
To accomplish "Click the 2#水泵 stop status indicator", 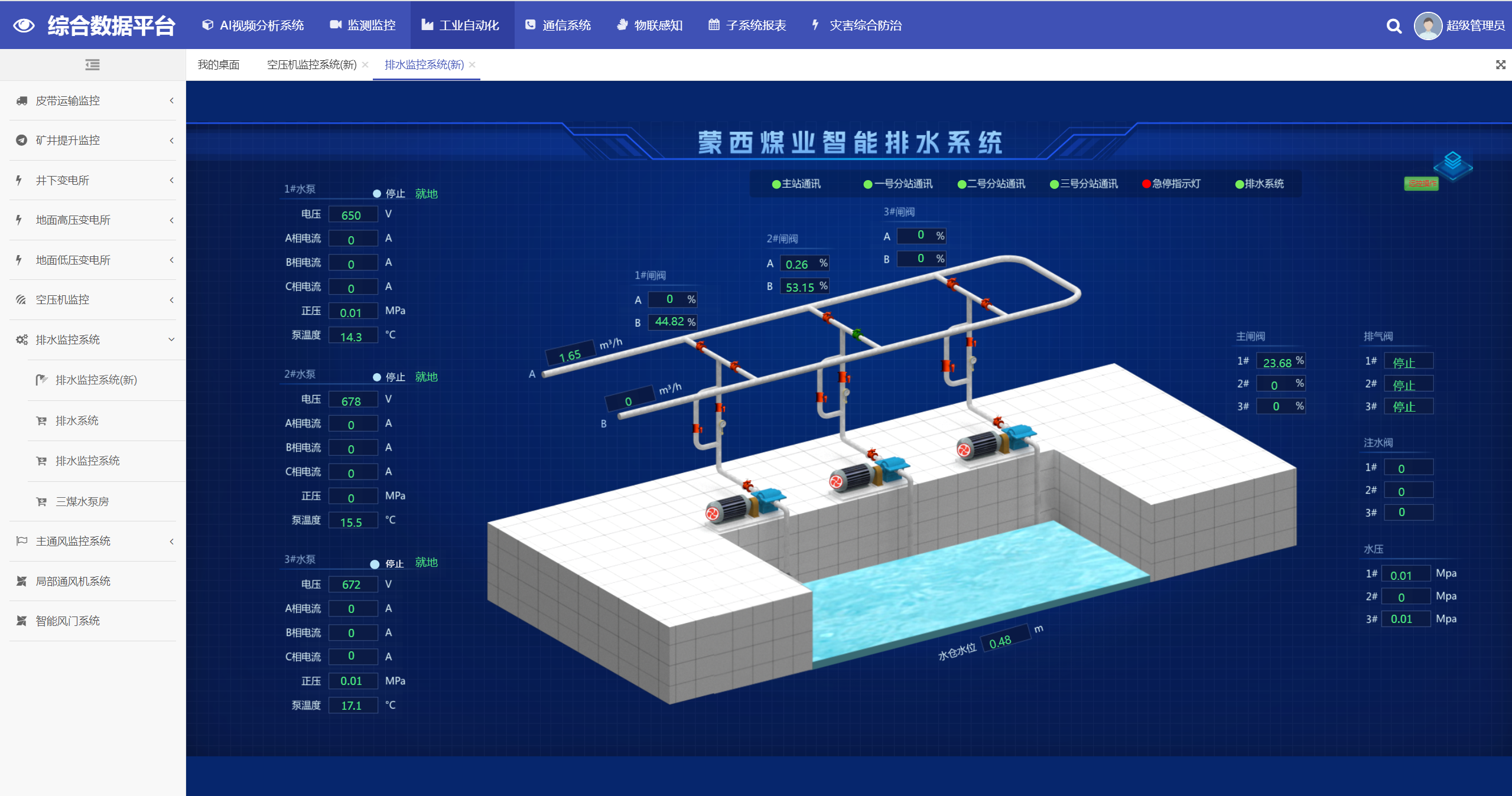I will click(x=377, y=377).
